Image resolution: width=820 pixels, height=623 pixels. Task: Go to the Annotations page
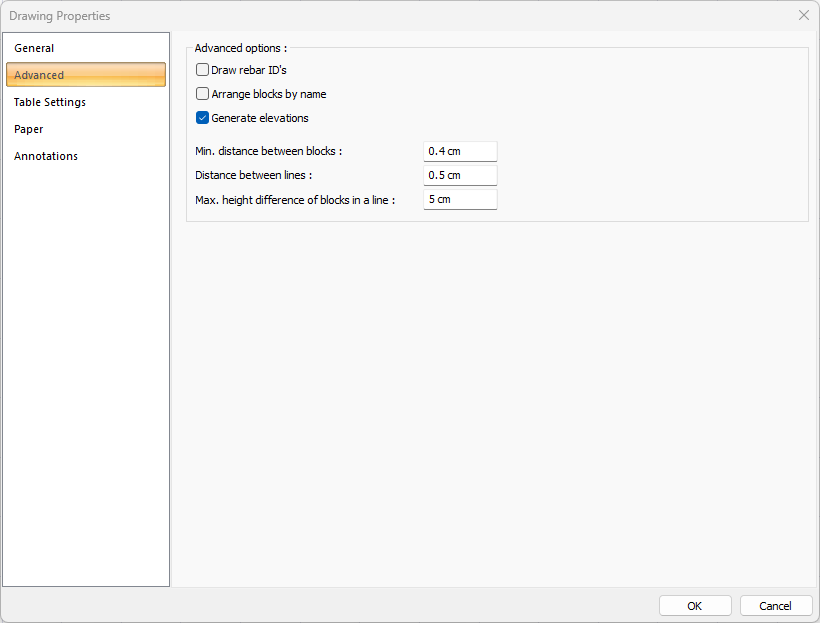pos(46,156)
